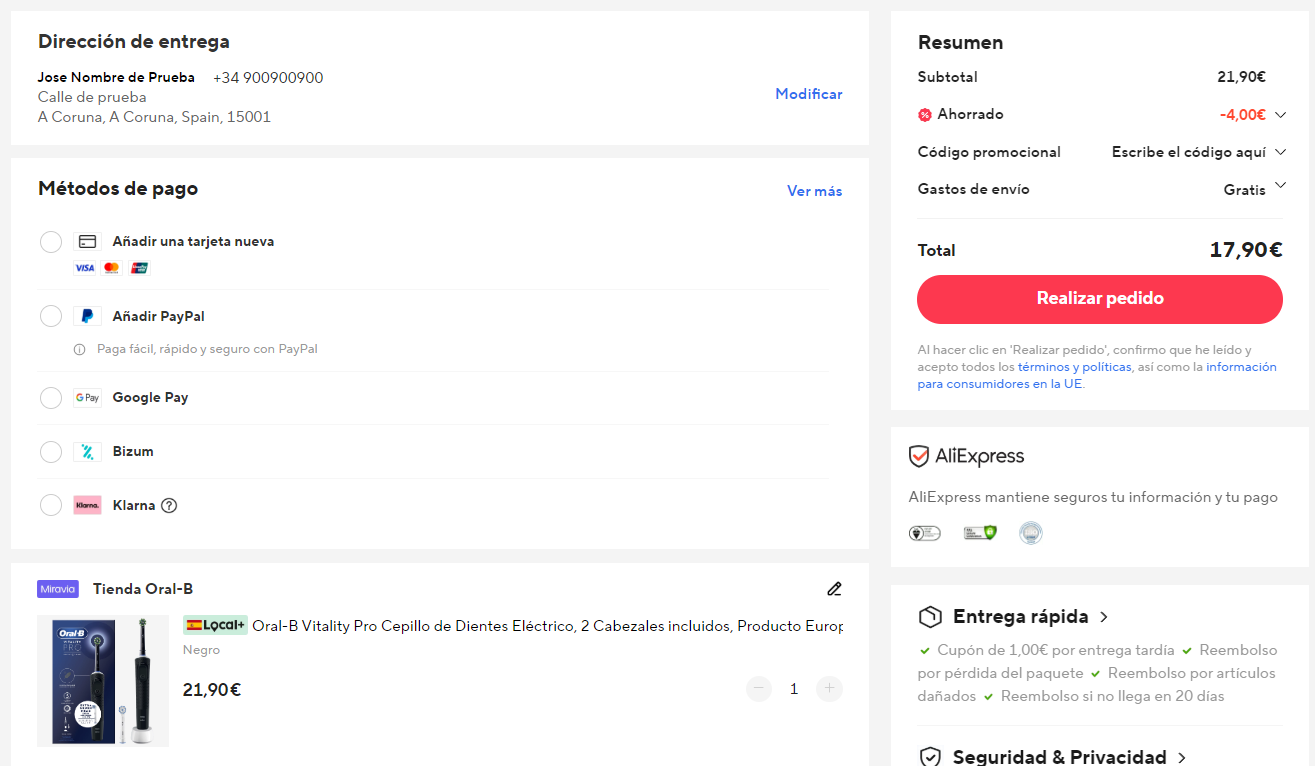Image resolution: width=1315 pixels, height=766 pixels.
Task: Click the quantity value 1
Action: pyautogui.click(x=794, y=688)
